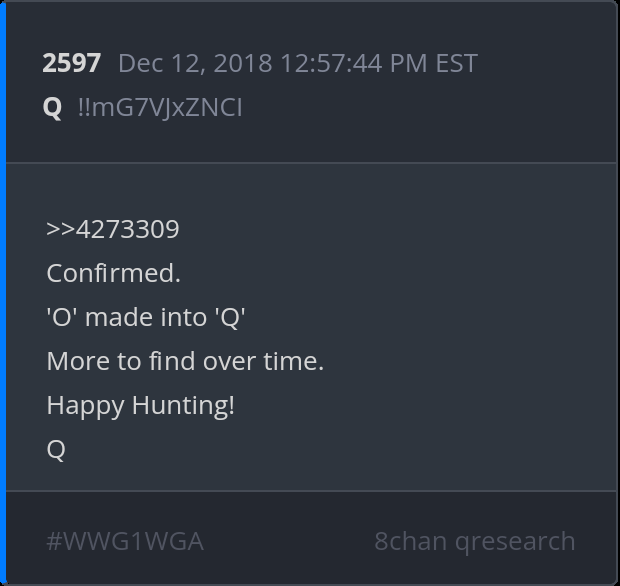
Task: Select the bold author name Q in header
Action: coord(52,107)
